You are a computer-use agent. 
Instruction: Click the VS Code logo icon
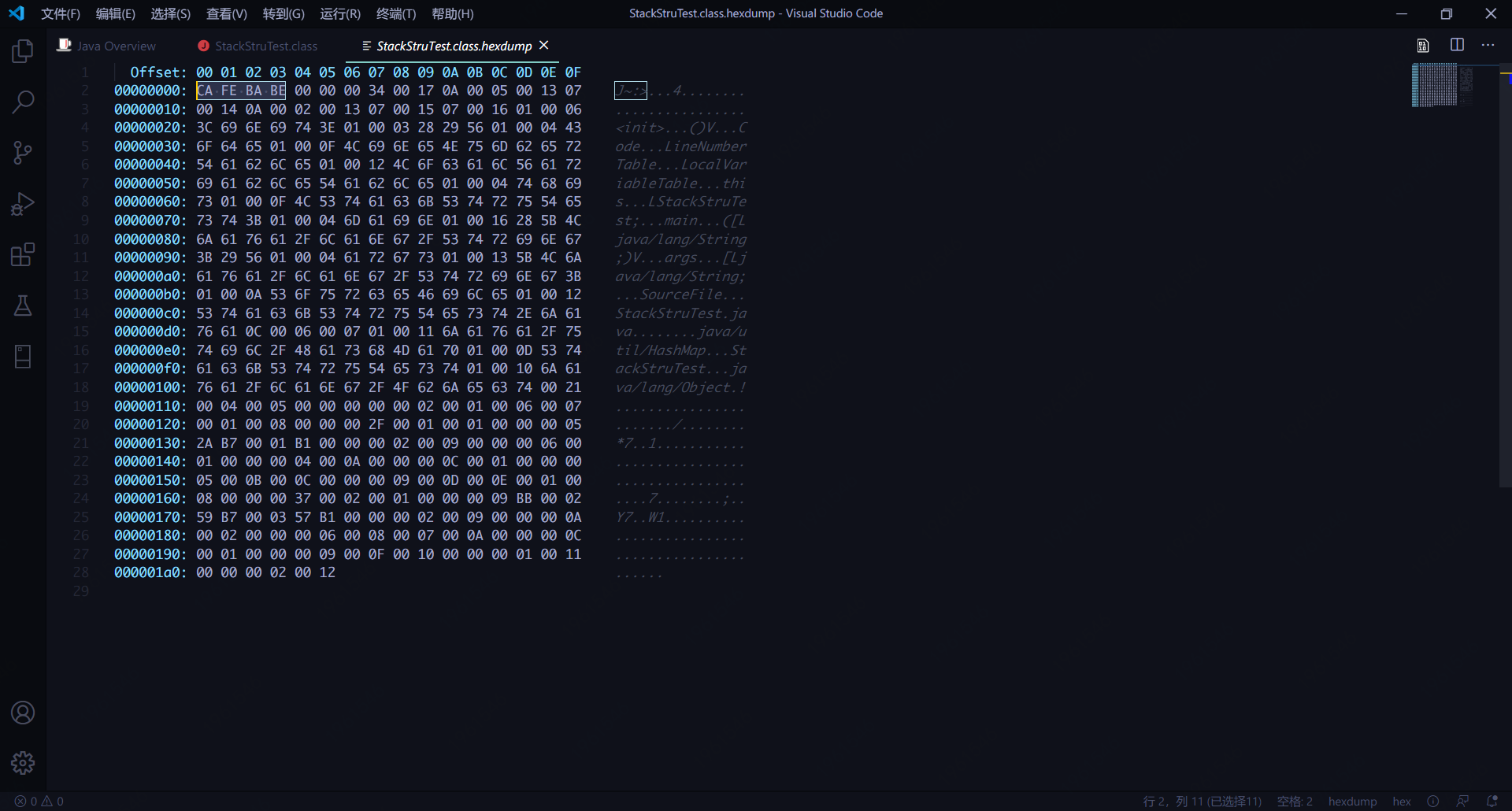(17, 13)
